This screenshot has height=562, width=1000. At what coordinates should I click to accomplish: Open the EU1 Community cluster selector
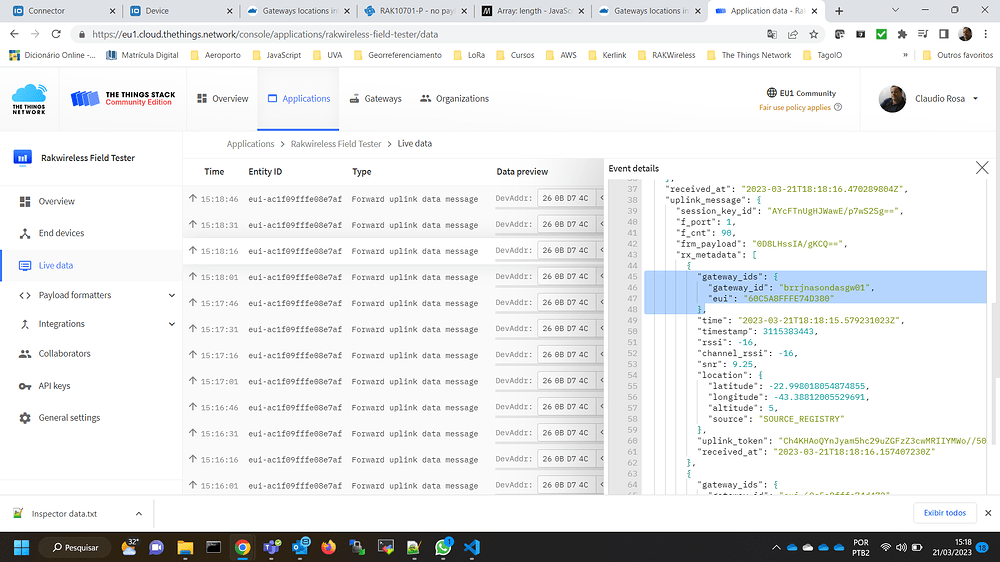[801, 93]
